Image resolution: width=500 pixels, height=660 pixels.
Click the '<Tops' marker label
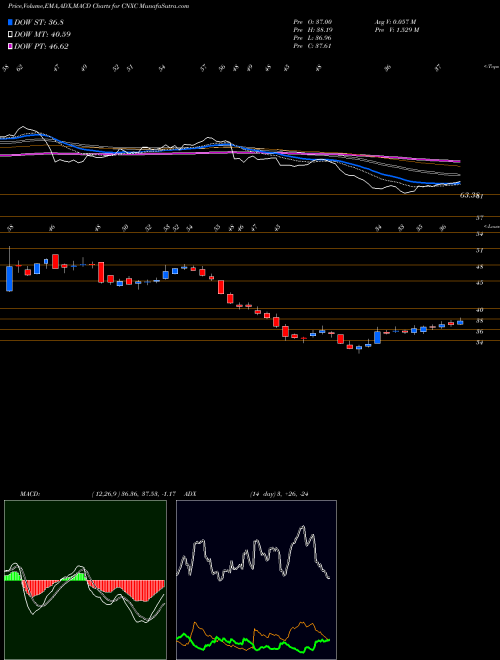pyautogui.click(x=491, y=67)
